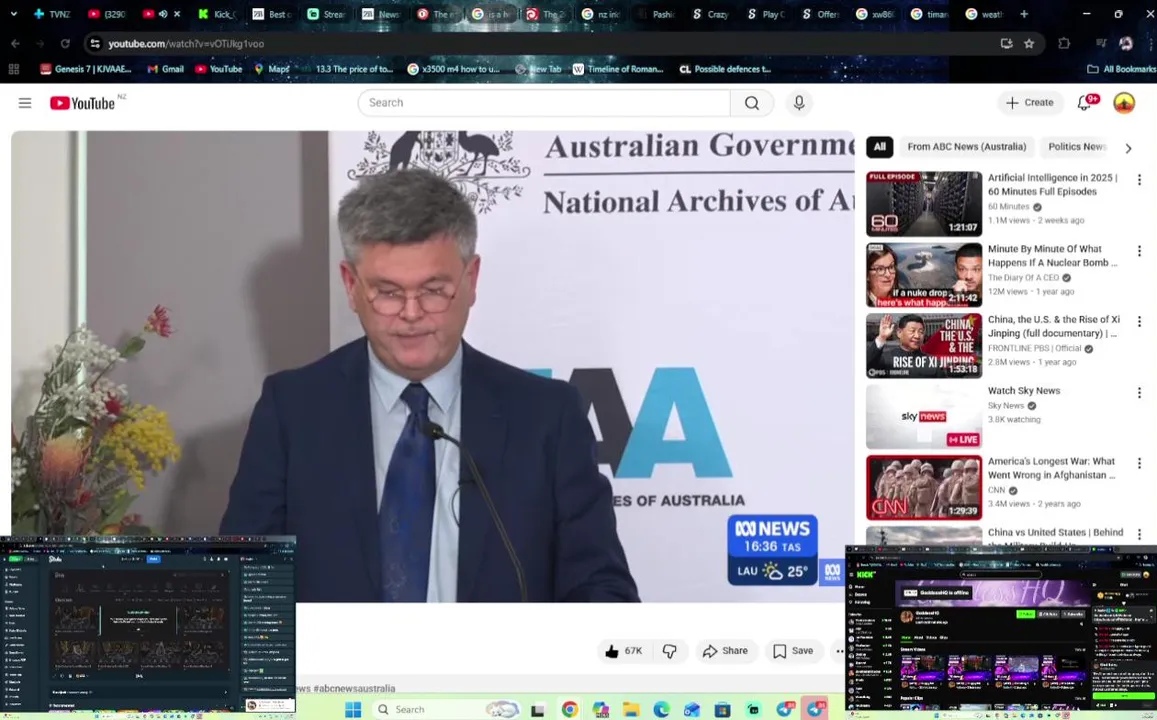
Task: Open the Chrome extensions puzzle icon
Action: tap(1064, 44)
